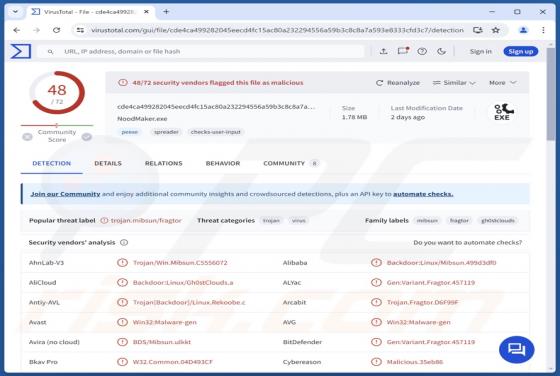Click the Reanalyze button
This screenshot has height=376, width=560.
398,83
